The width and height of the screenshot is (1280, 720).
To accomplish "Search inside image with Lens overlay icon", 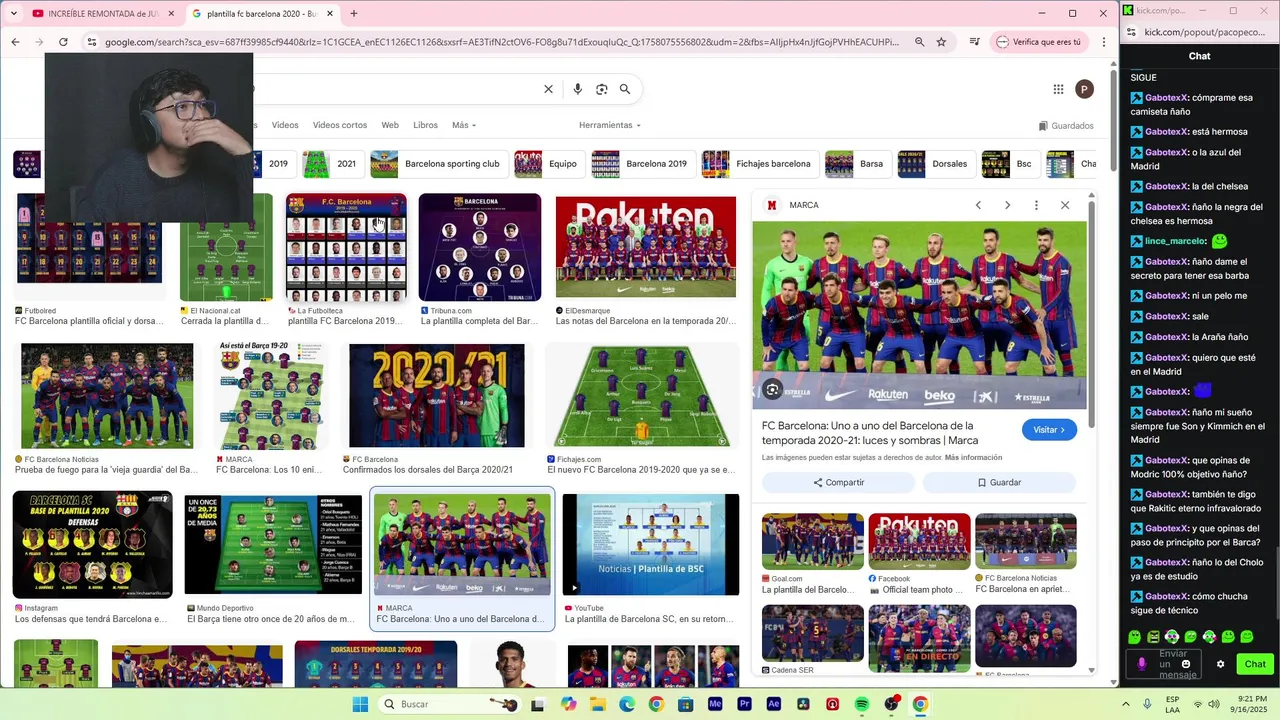I will coord(772,390).
